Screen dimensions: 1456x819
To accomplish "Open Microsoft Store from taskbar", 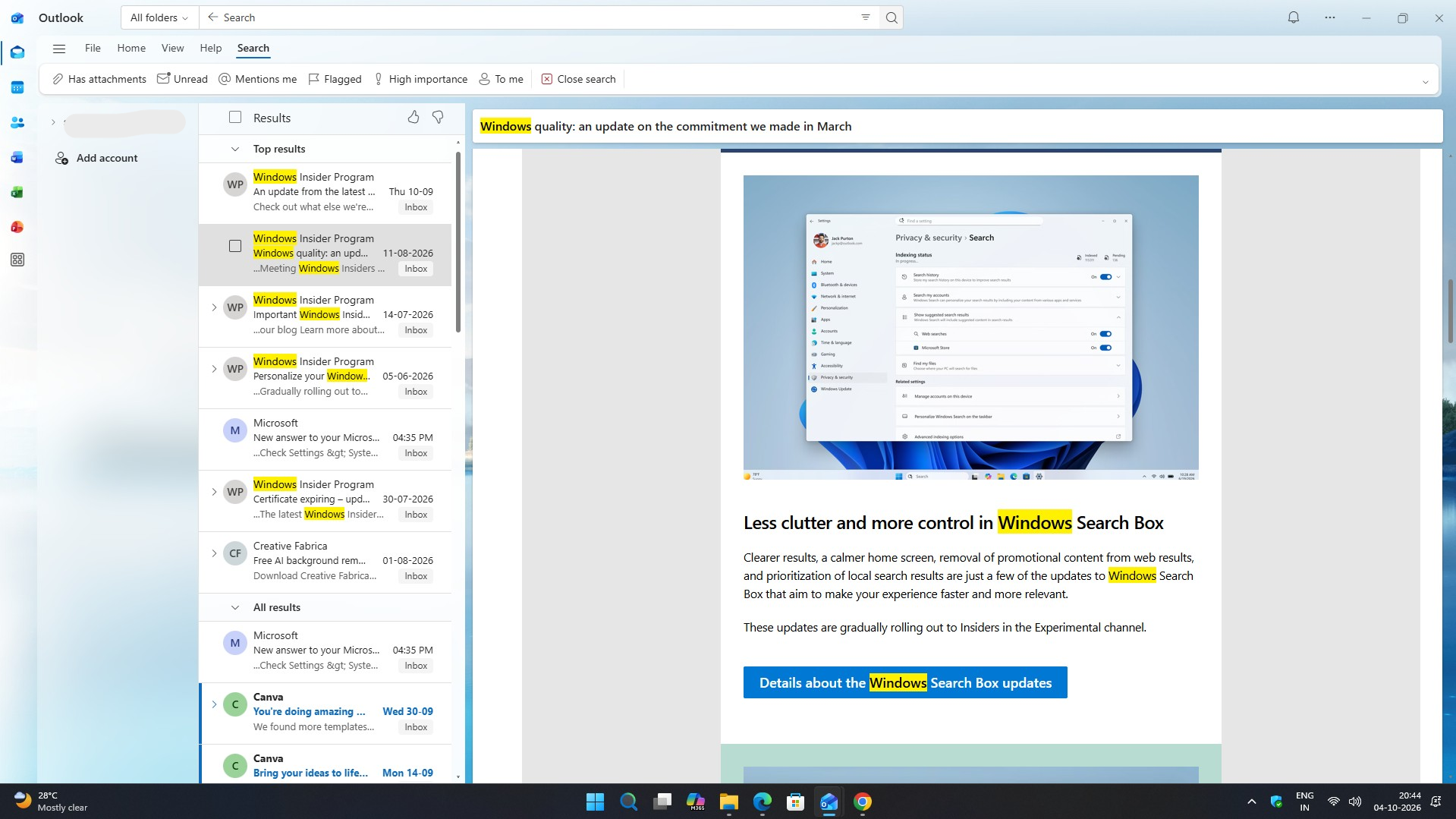I will (x=795, y=802).
